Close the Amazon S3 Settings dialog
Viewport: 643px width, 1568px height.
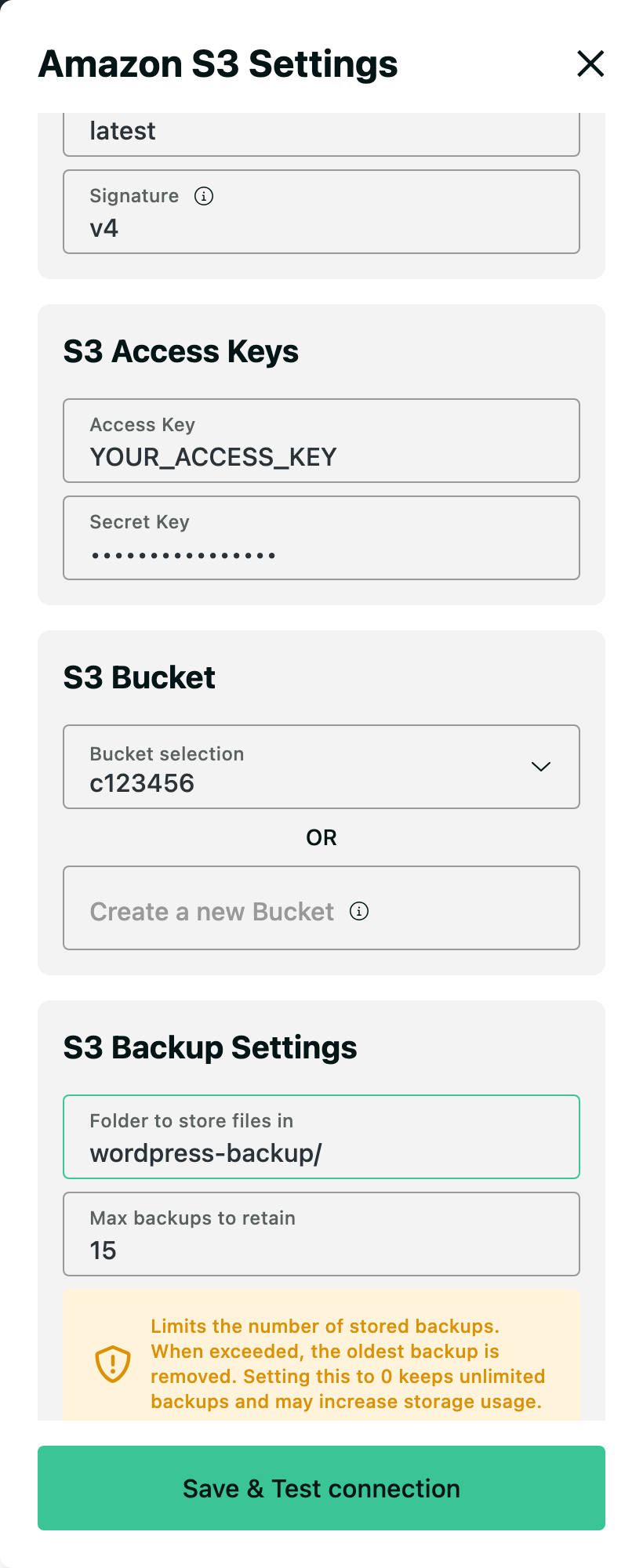(x=590, y=64)
